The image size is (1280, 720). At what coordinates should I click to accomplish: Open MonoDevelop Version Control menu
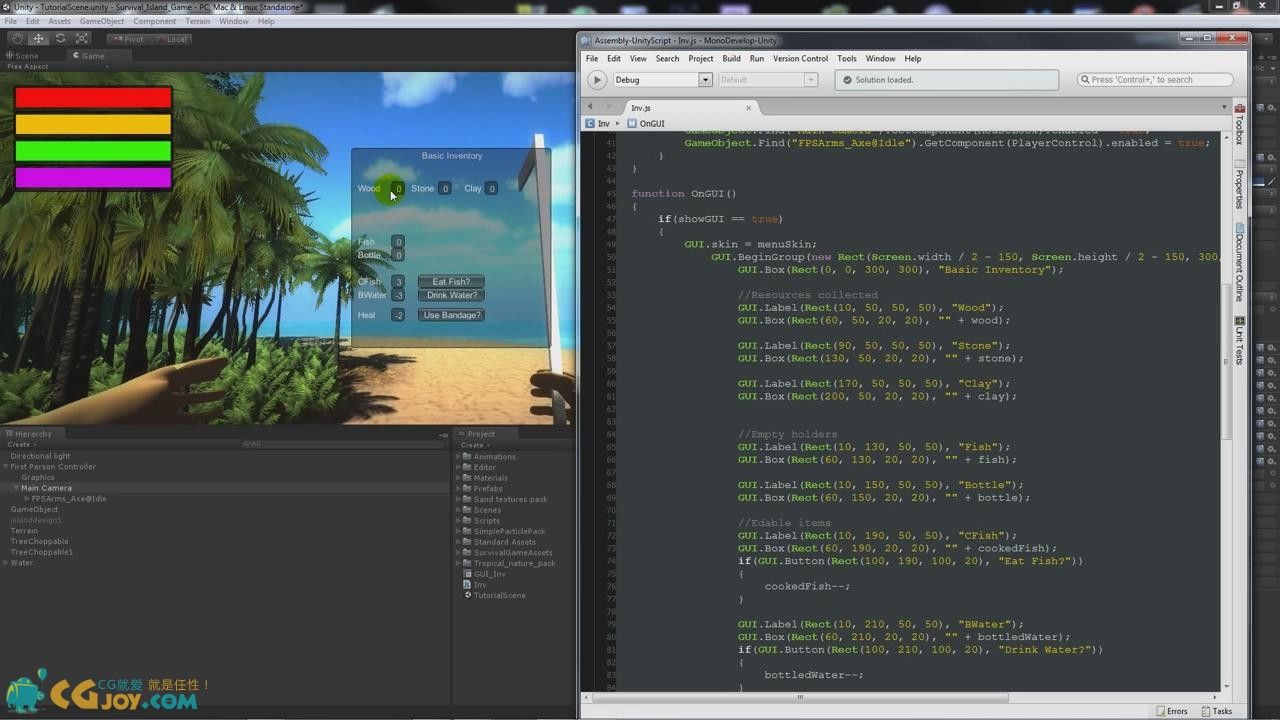(800, 59)
